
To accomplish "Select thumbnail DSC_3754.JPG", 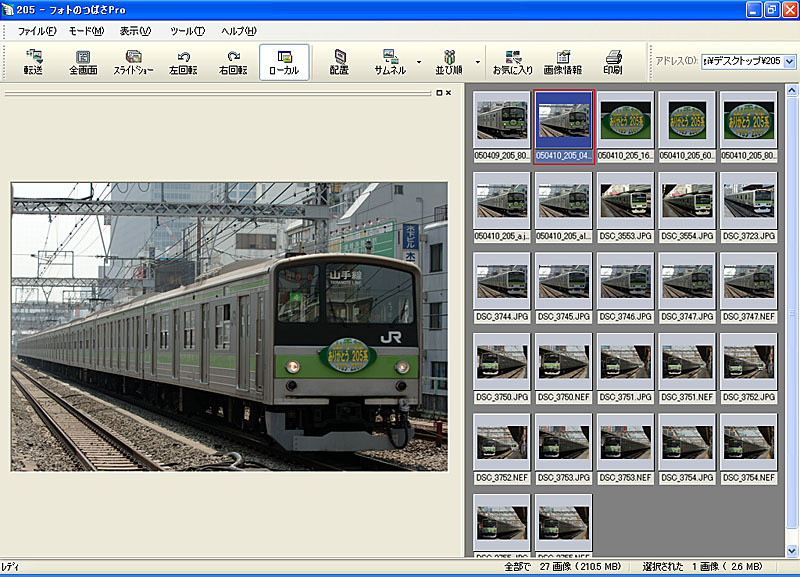I will coord(687,449).
